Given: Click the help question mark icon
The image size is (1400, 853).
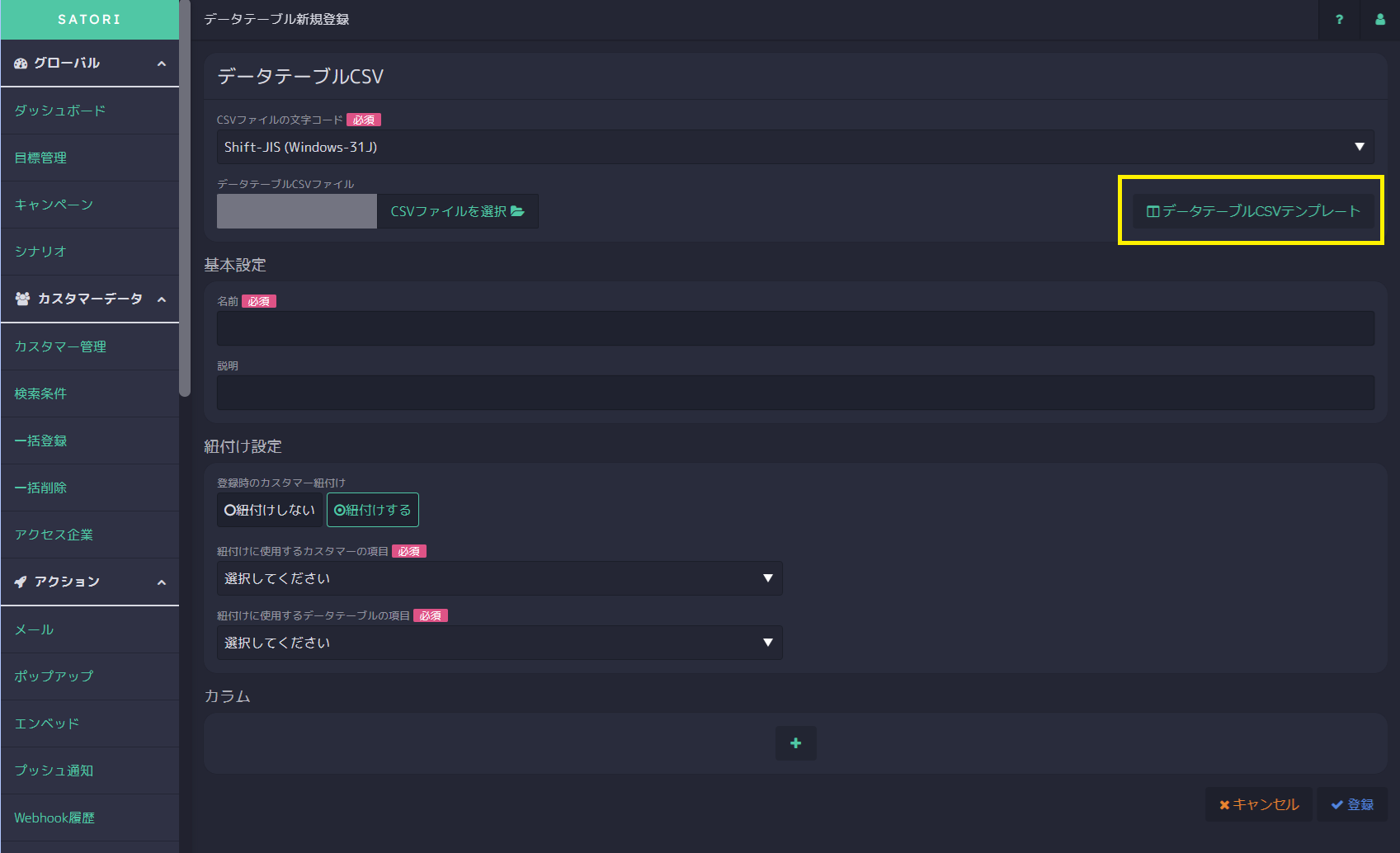Looking at the screenshot, I should click(x=1339, y=19).
